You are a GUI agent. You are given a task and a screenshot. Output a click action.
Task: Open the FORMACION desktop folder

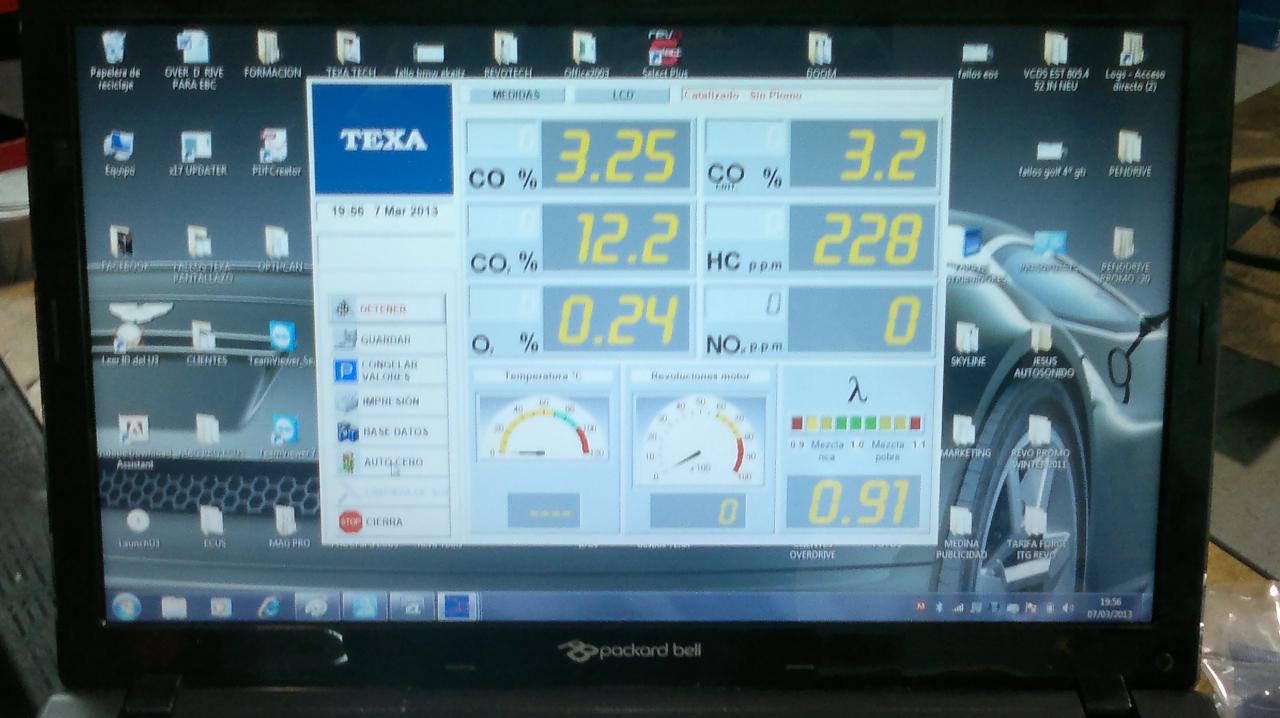pos(270,48)
